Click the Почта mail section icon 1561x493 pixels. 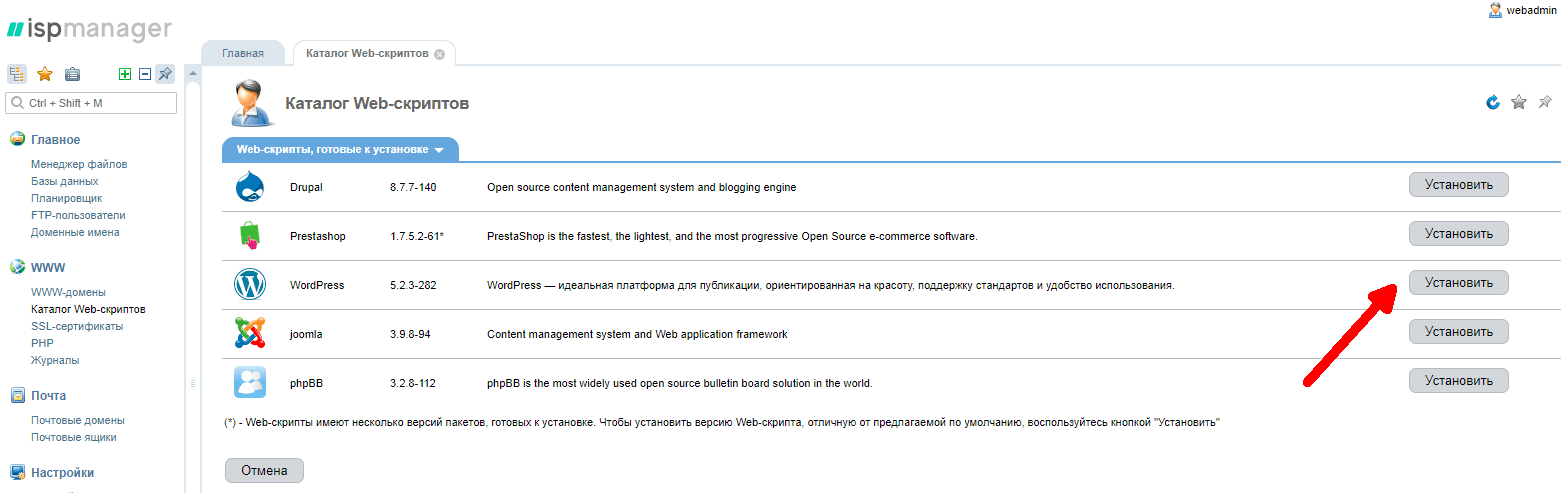tap(17, 395)
